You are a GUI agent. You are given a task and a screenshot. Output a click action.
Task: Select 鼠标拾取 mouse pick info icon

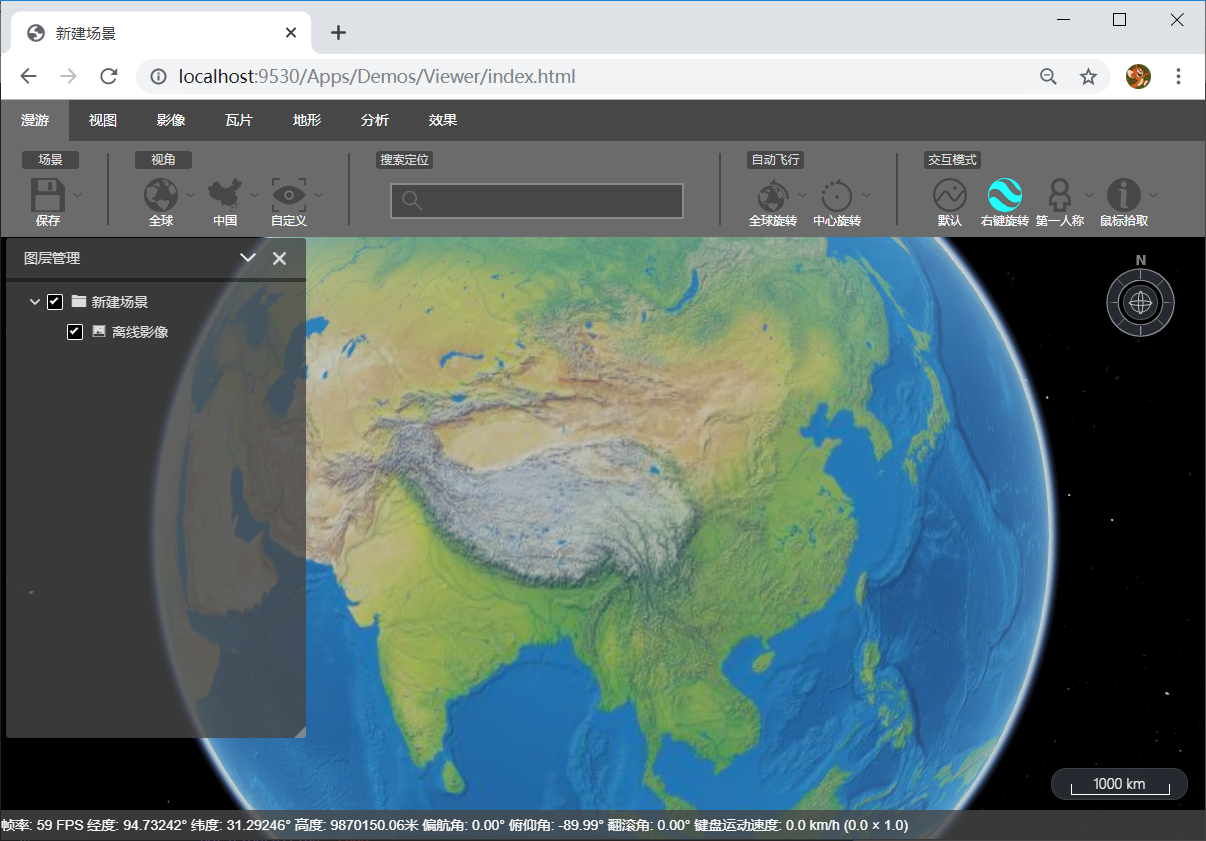point(1124,195)
